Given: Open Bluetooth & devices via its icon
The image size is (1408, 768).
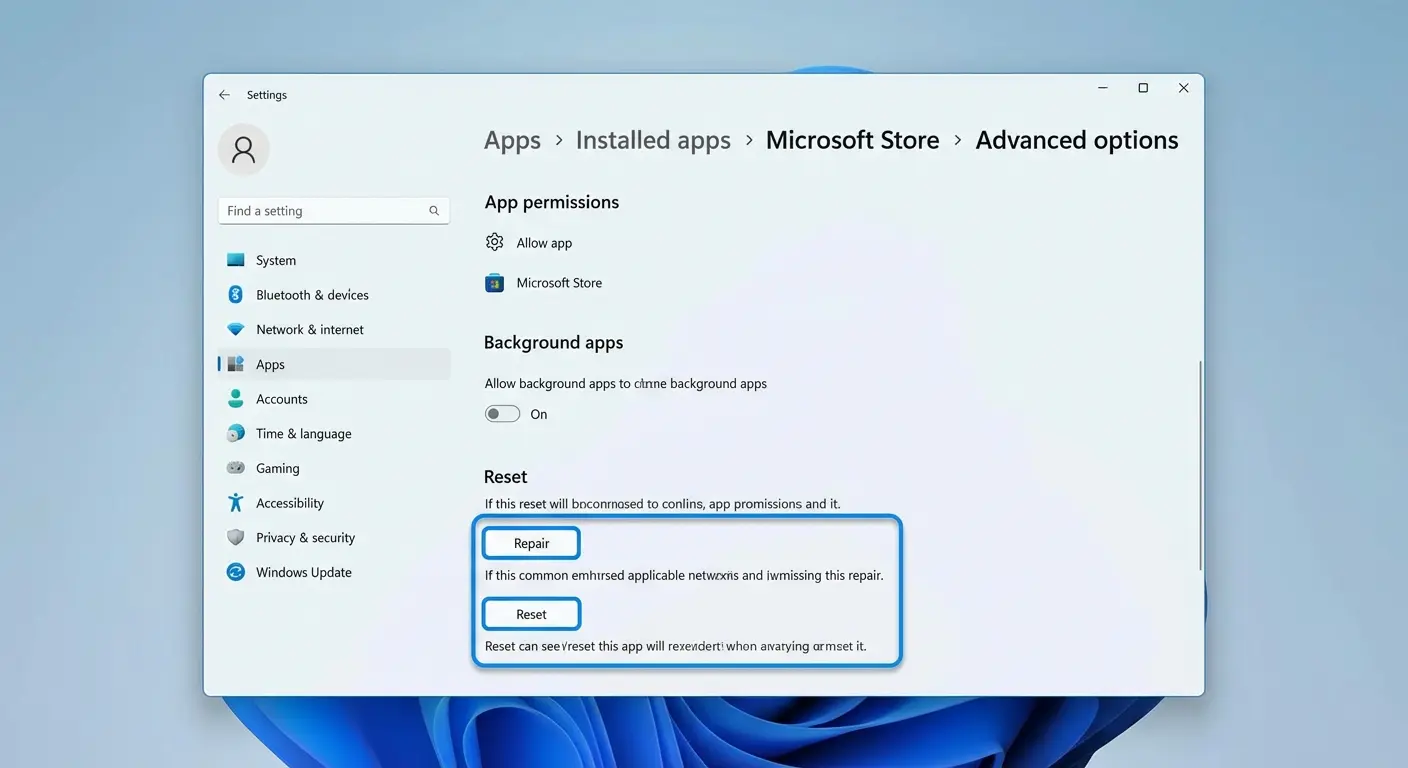Looking at the screenshot, I should click(x=236, y=295).
